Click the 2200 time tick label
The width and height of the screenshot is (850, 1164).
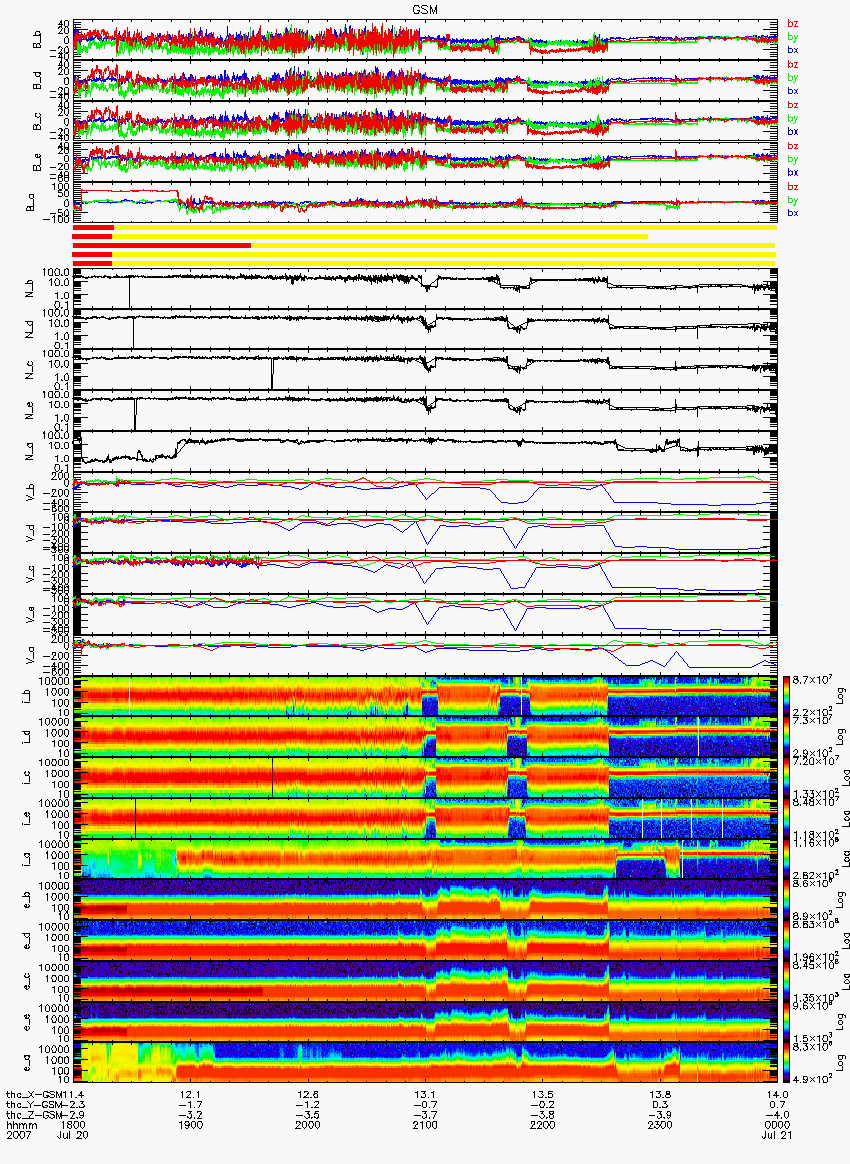(542, 1125)
